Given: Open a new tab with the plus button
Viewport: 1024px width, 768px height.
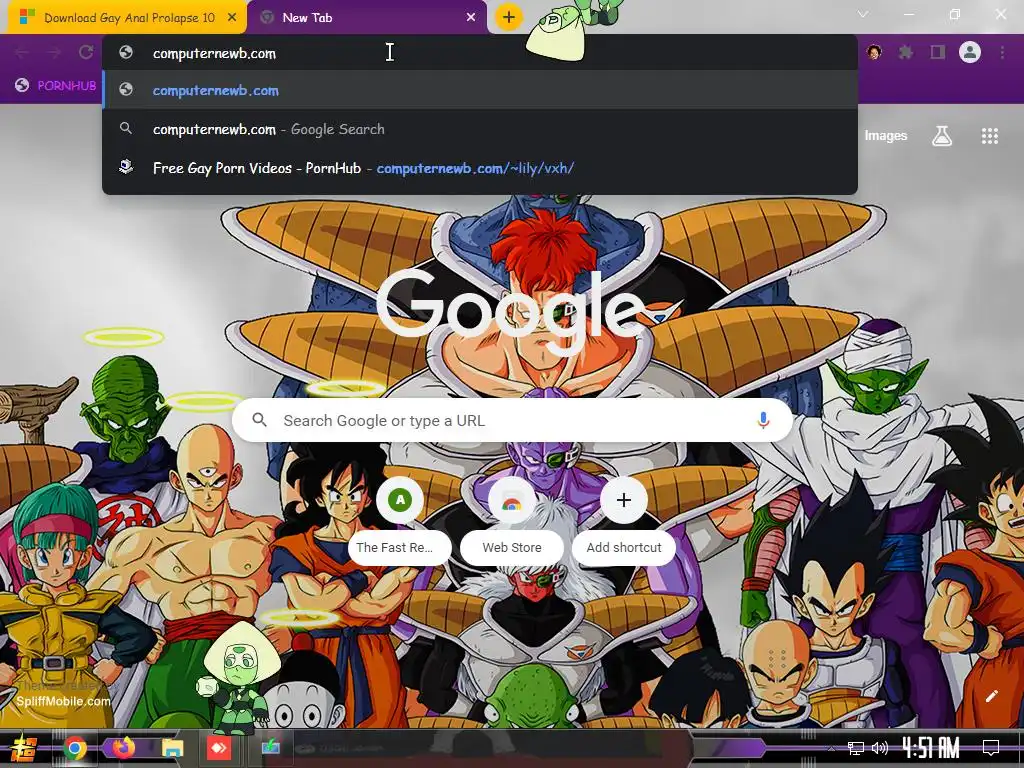Looking at the screenshot, I should tap(508, 17).
